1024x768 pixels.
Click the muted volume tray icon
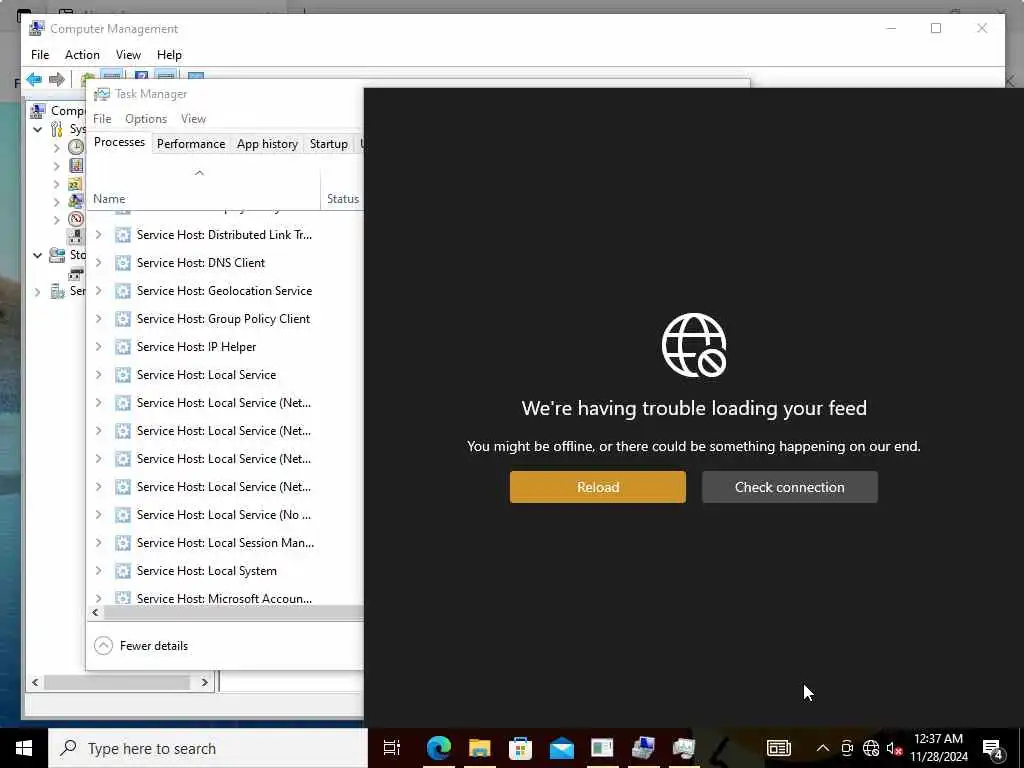894,748
